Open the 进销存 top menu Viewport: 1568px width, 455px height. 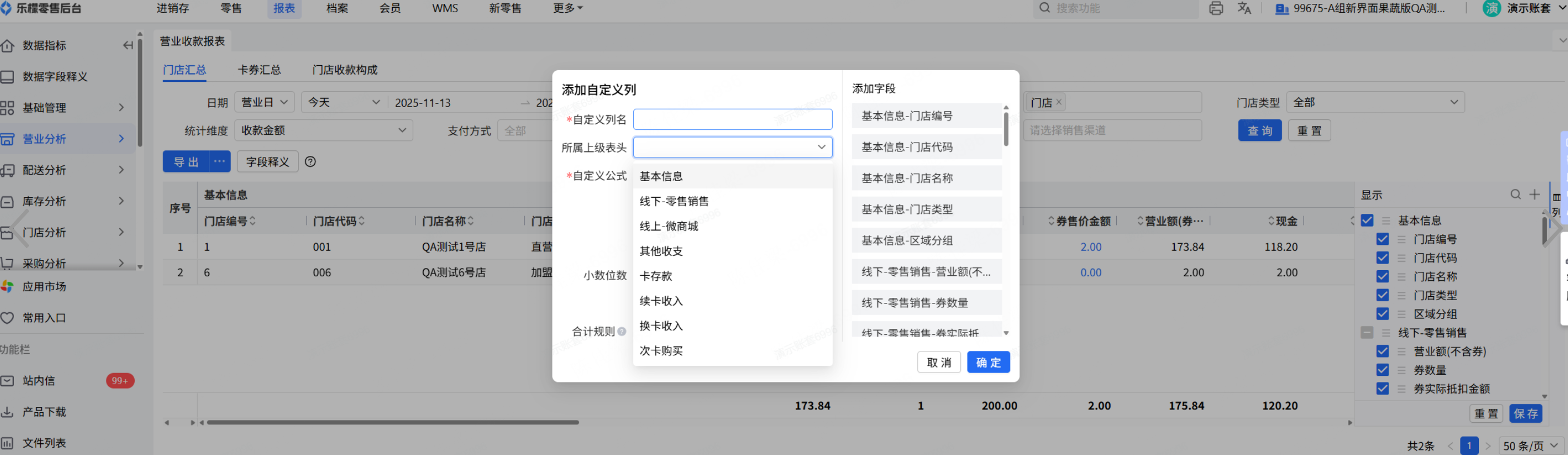coord(173,8)
